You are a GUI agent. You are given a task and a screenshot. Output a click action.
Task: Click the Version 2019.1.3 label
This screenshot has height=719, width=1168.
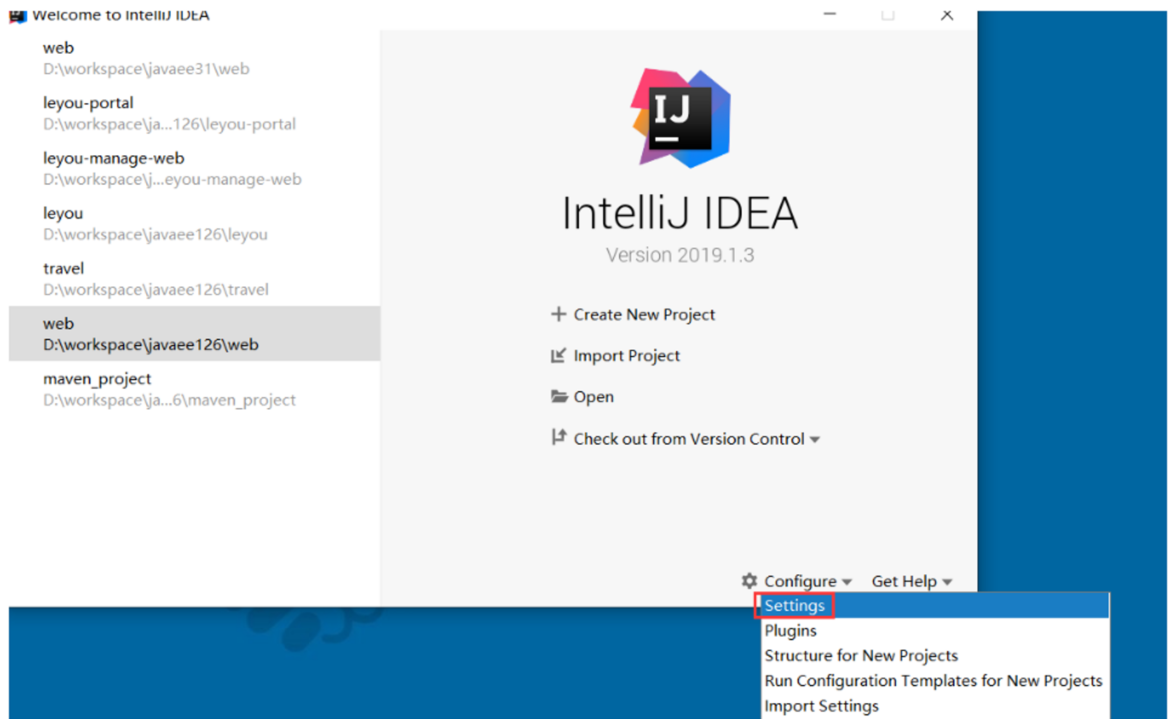(680, 255)
